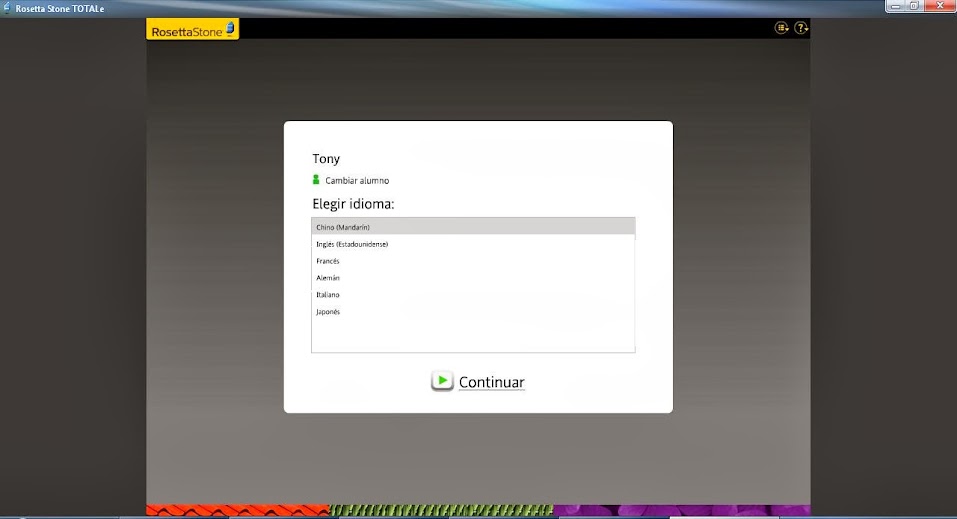The width and height of the screenshot is (957, 519).
Task: Choose Francés from the language list
Action: coord(473,261)
